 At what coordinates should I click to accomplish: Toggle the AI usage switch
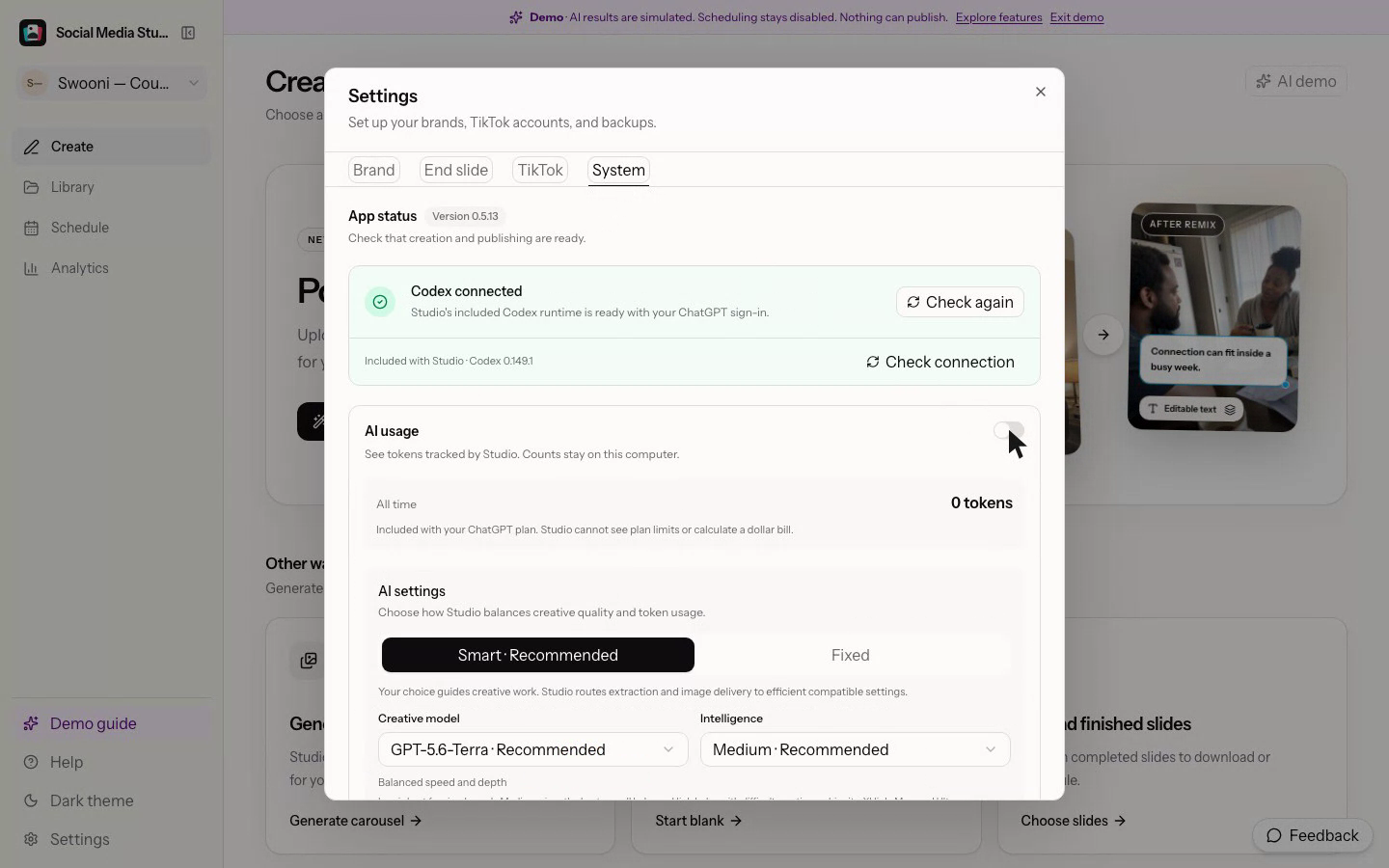coord(1009,431)
